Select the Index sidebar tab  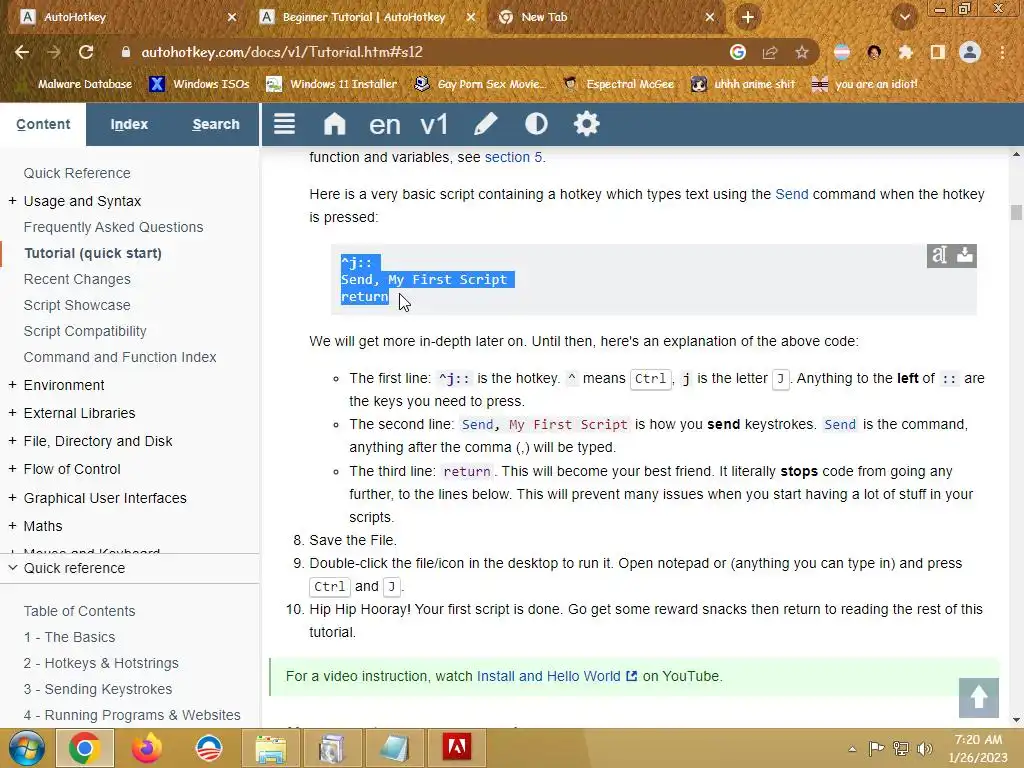129,124
